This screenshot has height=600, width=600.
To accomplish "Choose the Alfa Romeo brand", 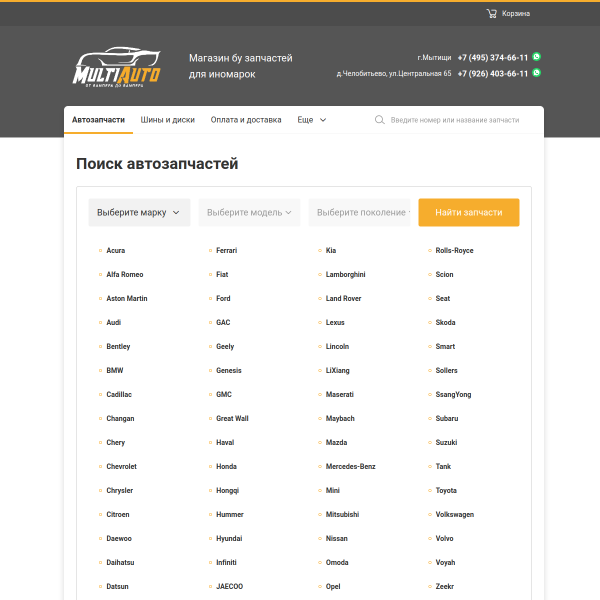I will [125, 274].
